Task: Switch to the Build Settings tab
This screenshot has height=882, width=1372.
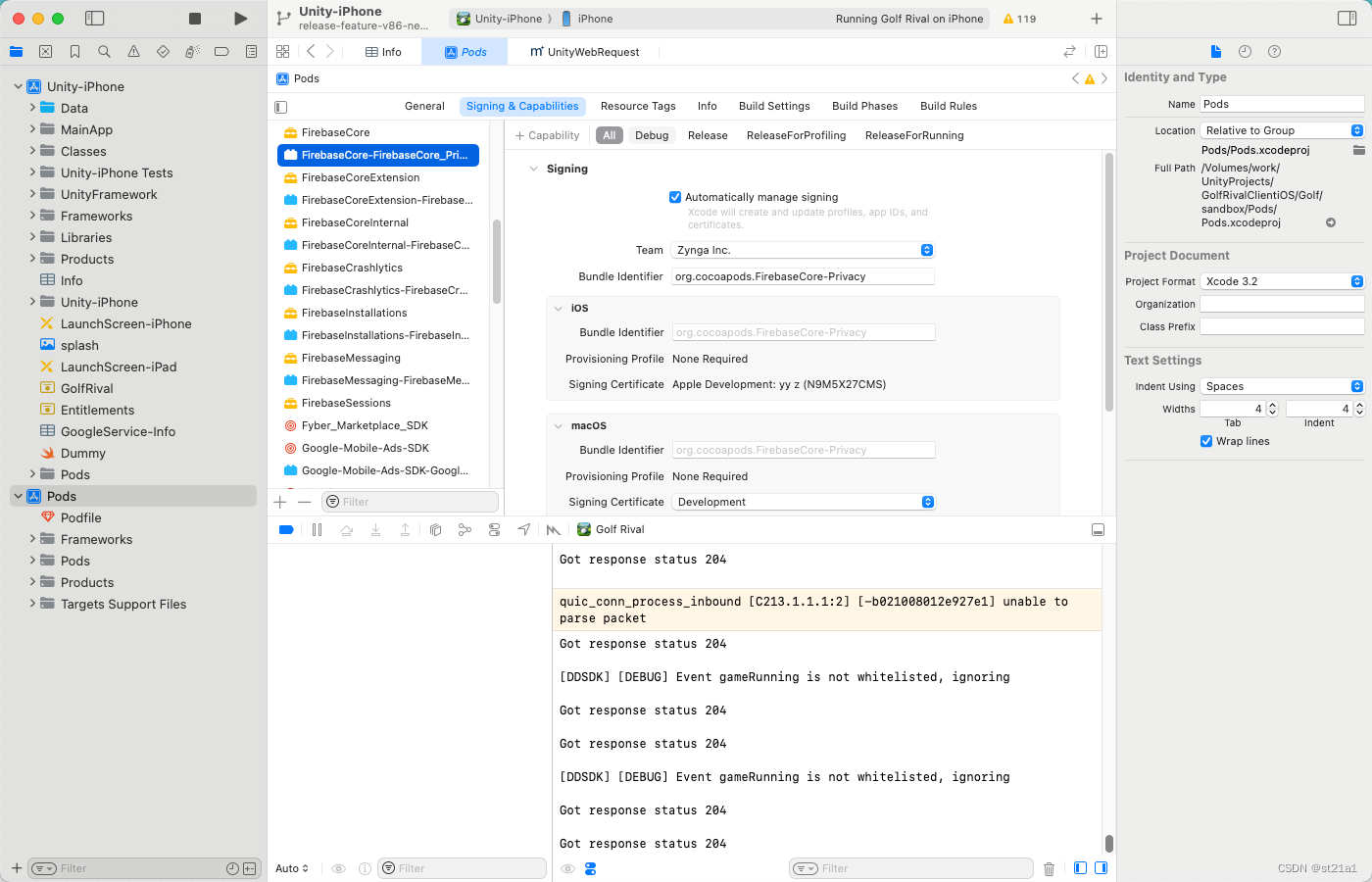Action: pos(774,107)
